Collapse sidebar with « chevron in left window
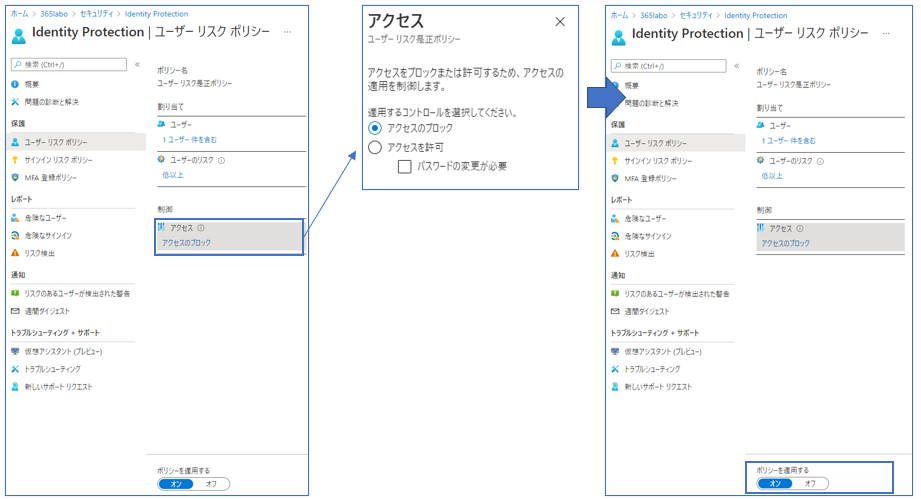The height and width of the screenshot is (499, 921). [137, 65]
